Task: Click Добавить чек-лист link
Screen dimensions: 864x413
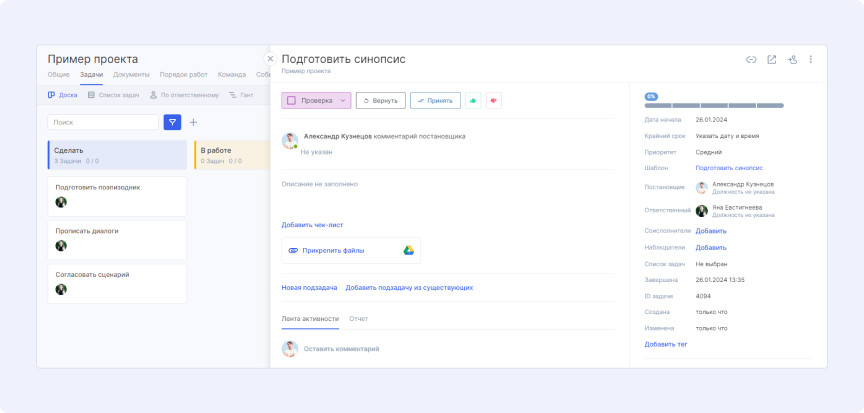Action: [312, 225]
